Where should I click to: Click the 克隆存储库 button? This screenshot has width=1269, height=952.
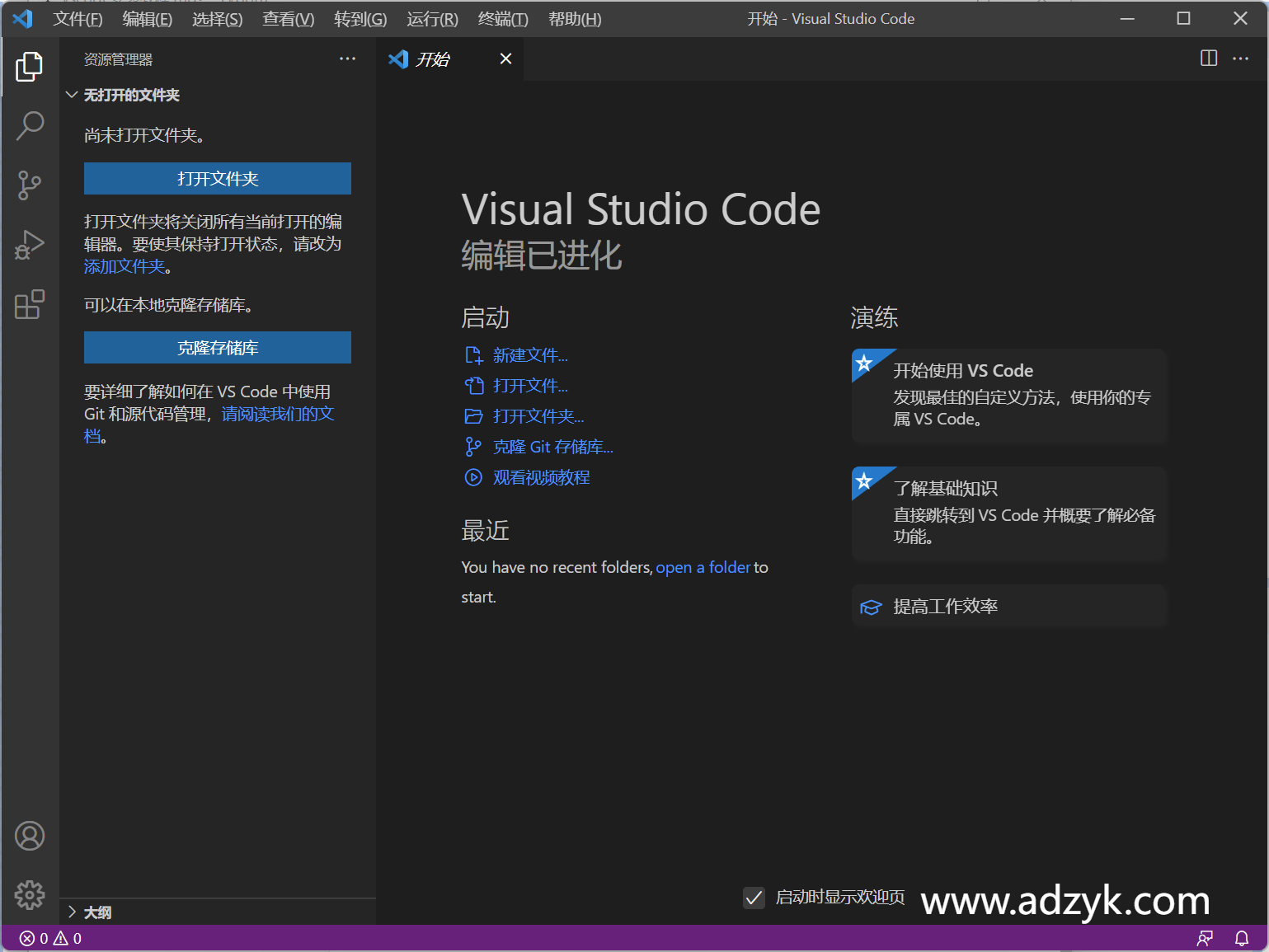(217, 347)
